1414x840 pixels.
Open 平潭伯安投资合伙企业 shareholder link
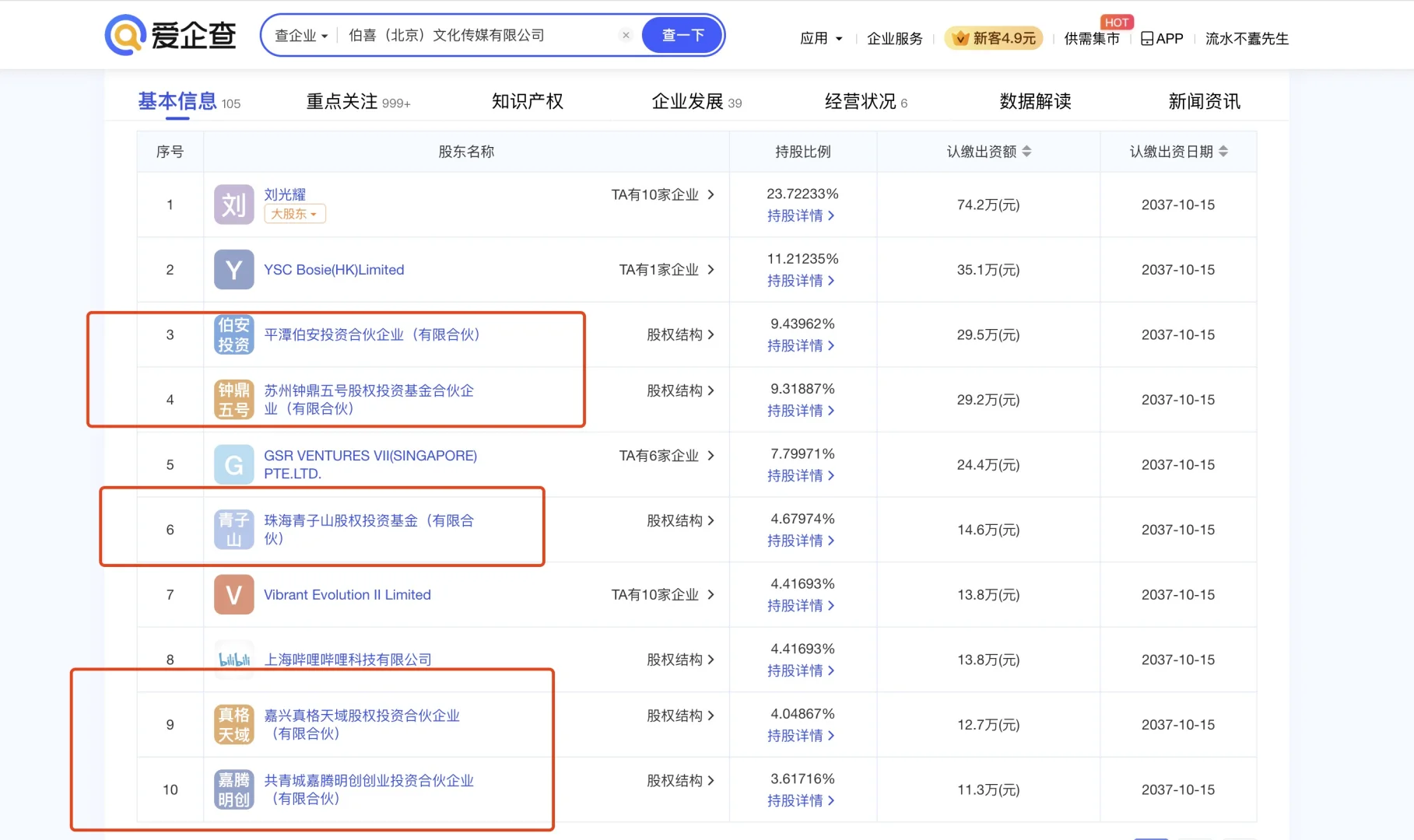coord(372,334)
